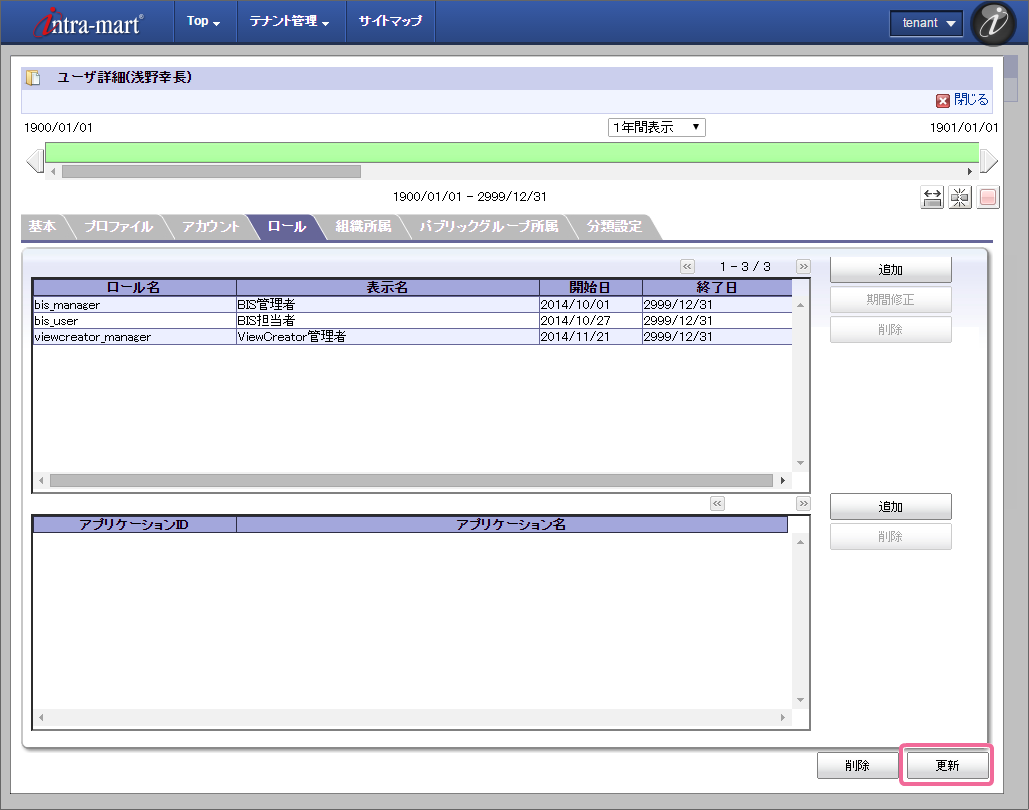This screenshot has width=1029, height=810.
Task: Expand the tenant user menu
Action: point(926,23)
